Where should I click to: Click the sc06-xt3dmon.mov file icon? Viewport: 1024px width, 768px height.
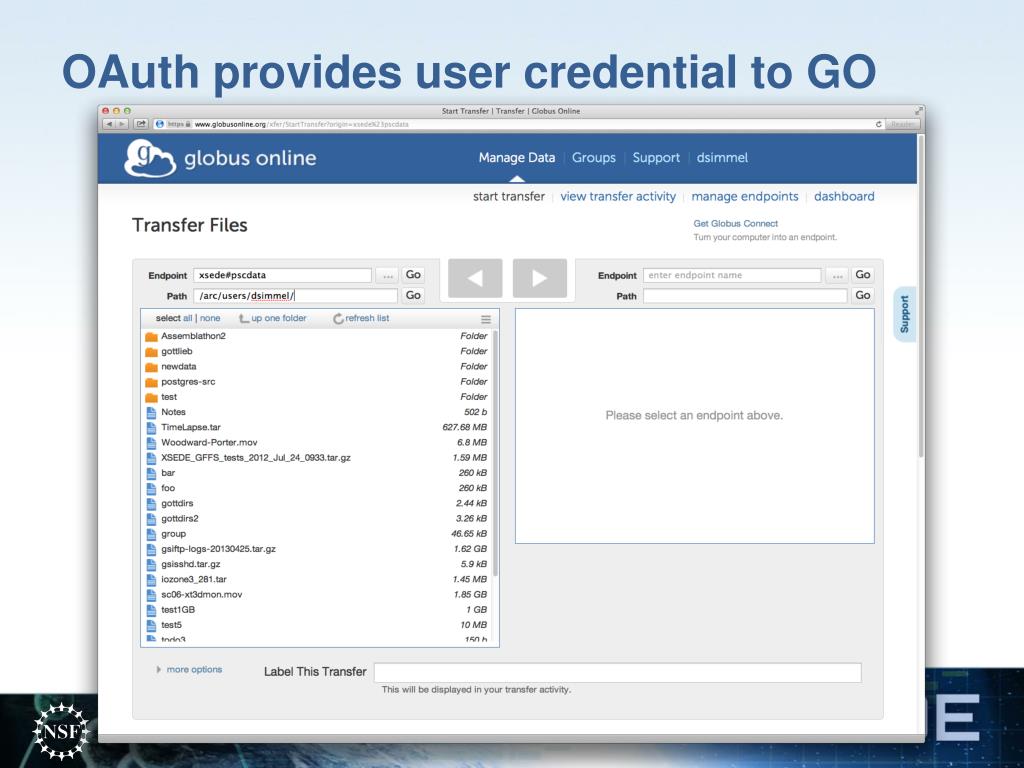152,595
